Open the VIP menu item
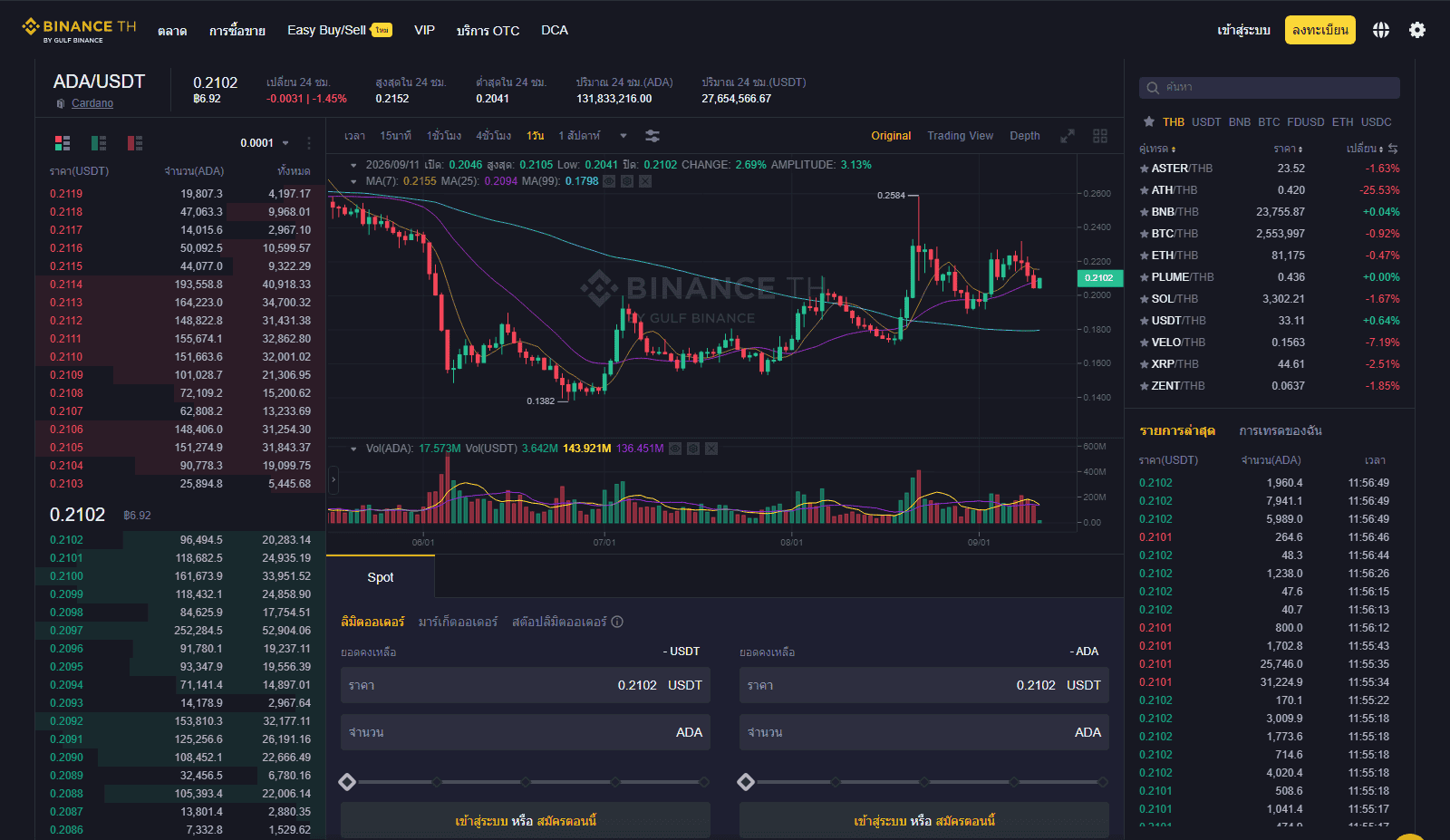Image resolution: width=1450 pixels, height=840 pixels. [x=424, y=30]
